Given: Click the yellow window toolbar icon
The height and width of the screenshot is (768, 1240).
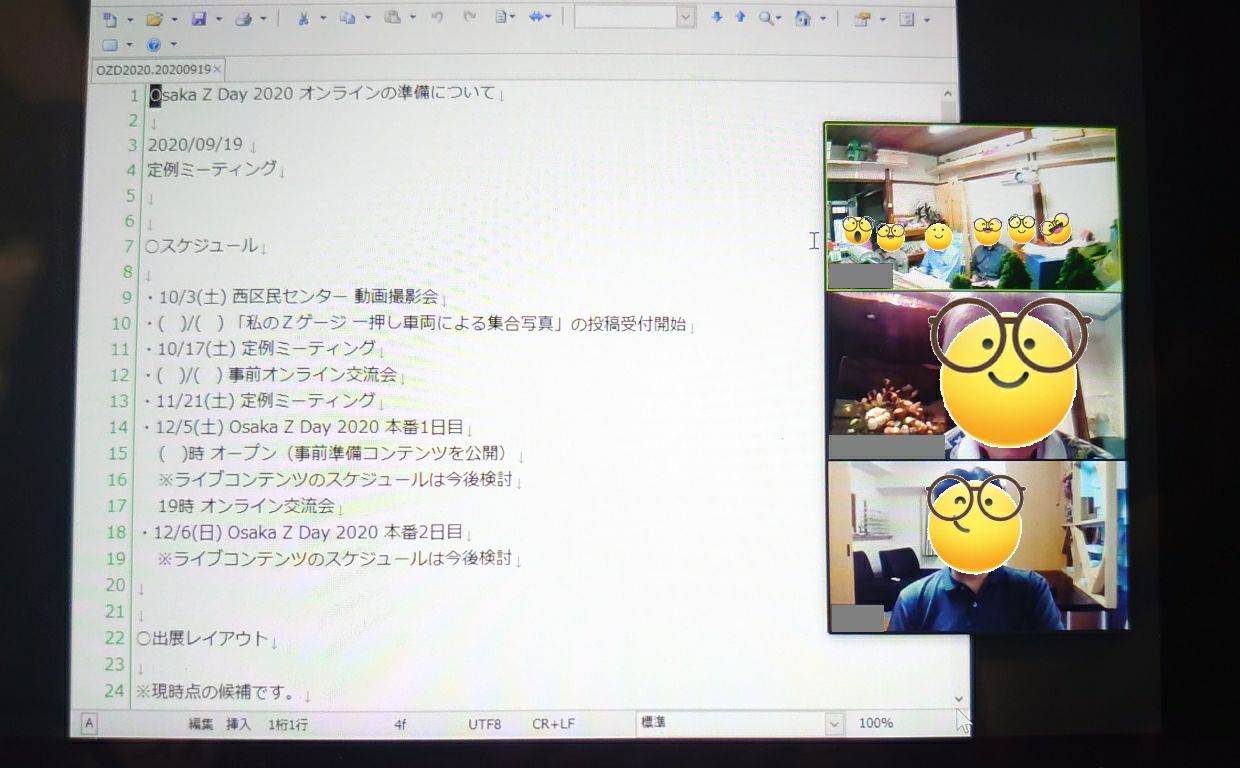Looking at the screenshot, I should point(861,19).
